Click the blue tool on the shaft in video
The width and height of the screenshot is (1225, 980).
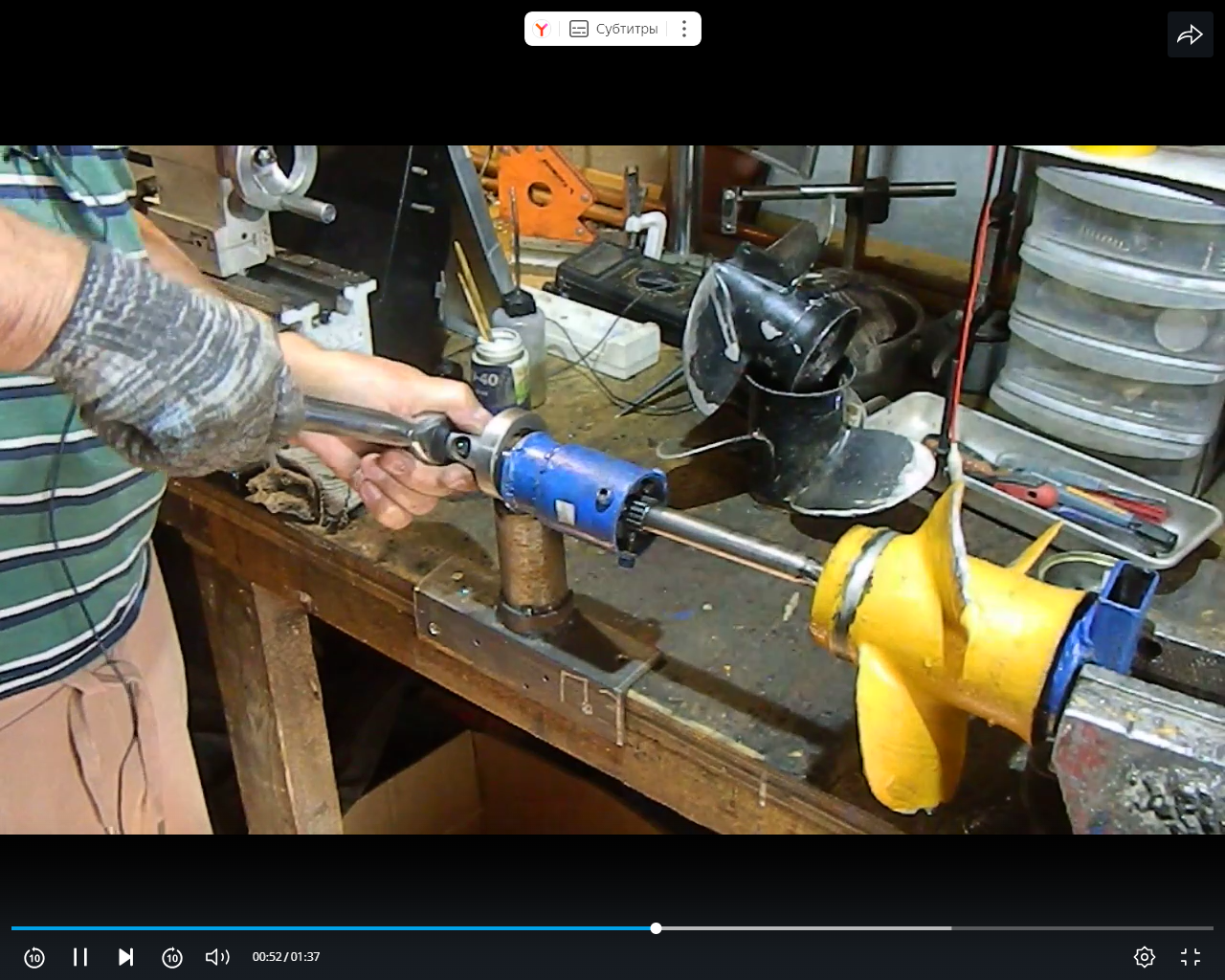pos(574,488)
